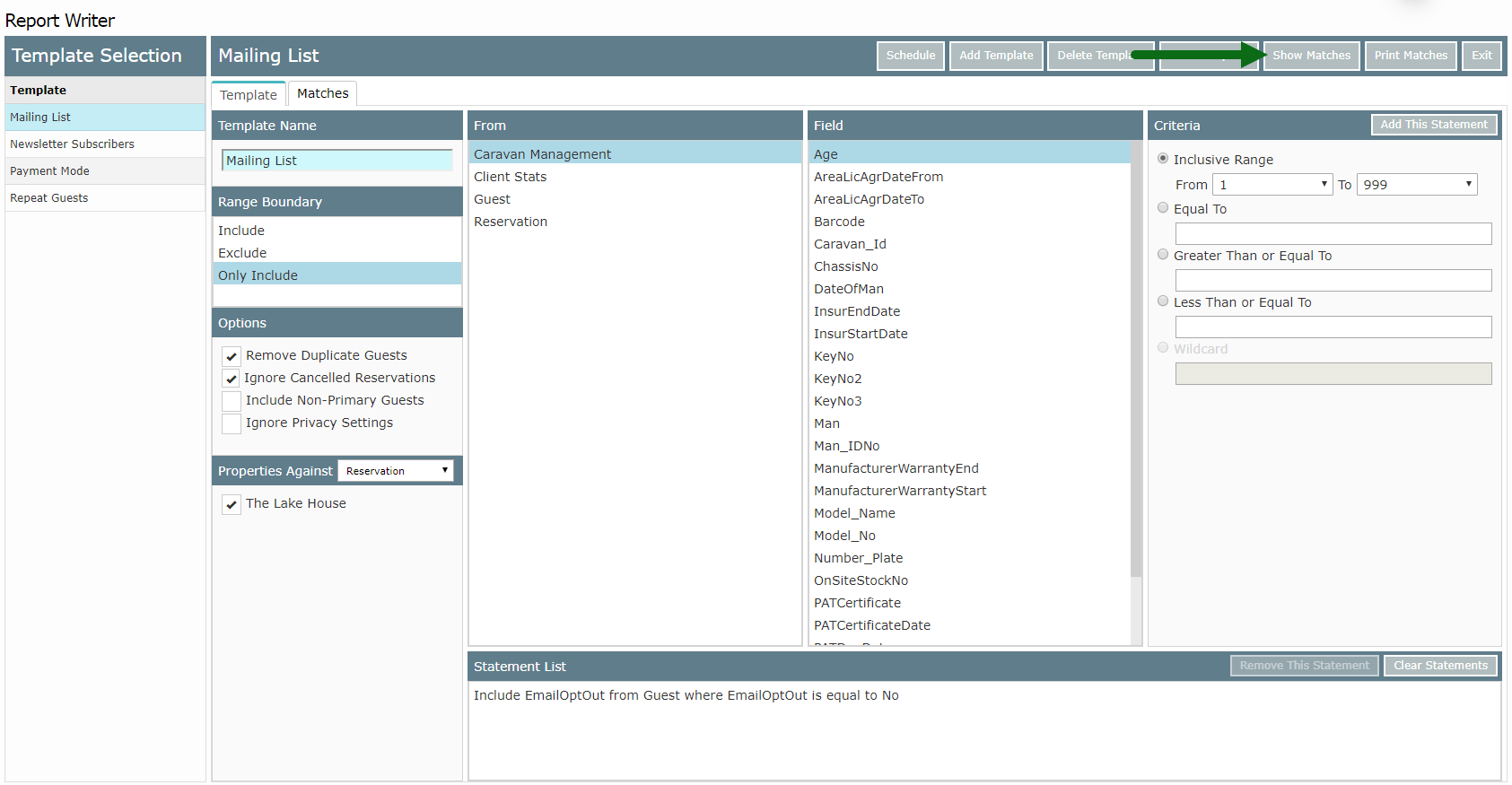Open the Inclusive Range To dropdown
The height and width of the screenshot is (785, 1512).
pyautogui.click(x=1417, y=185)
